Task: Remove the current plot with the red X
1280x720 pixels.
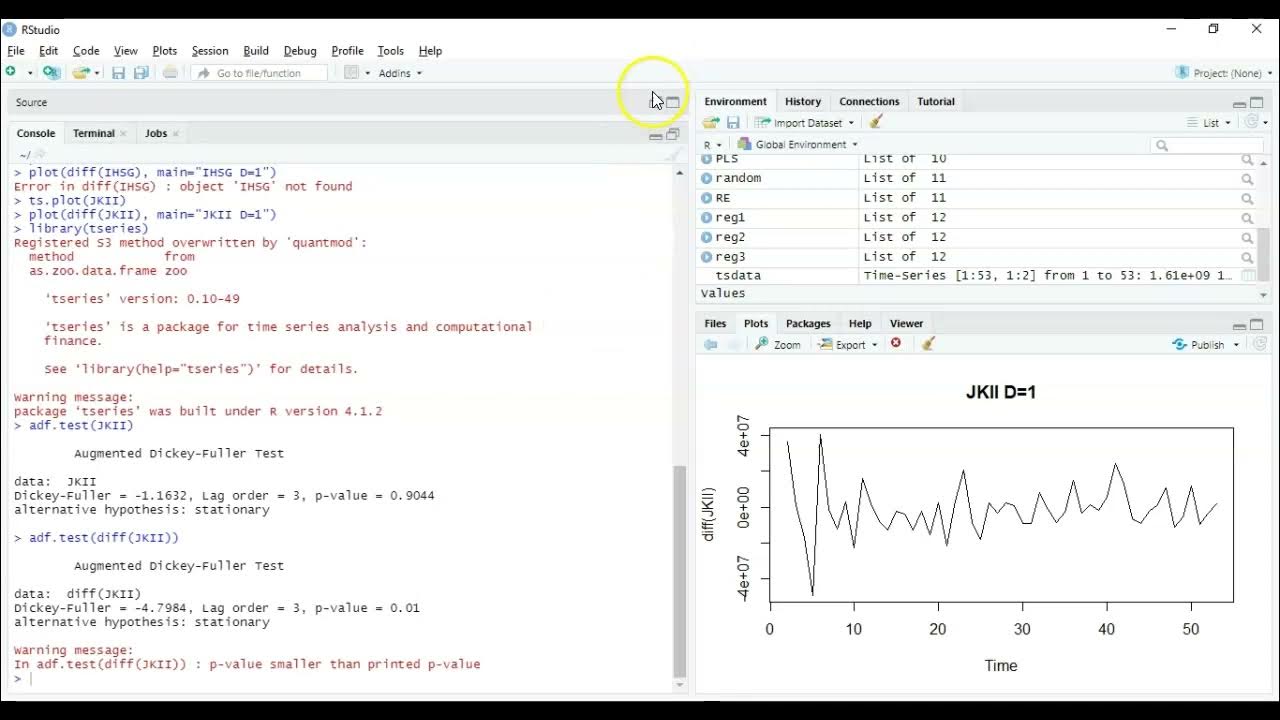Action: click(896, 344)
